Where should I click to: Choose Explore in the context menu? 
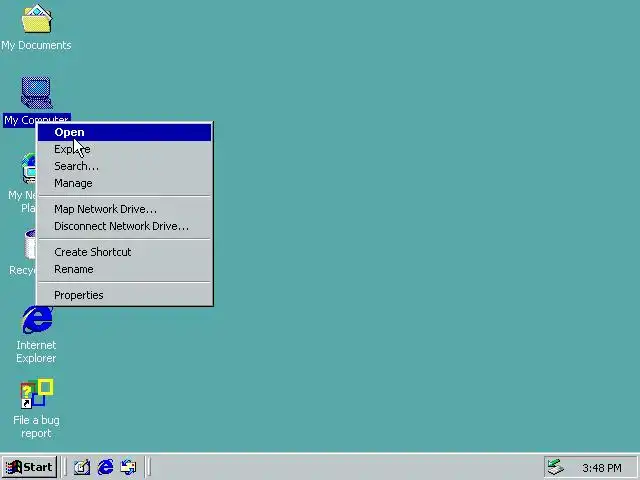coord(125,149)
